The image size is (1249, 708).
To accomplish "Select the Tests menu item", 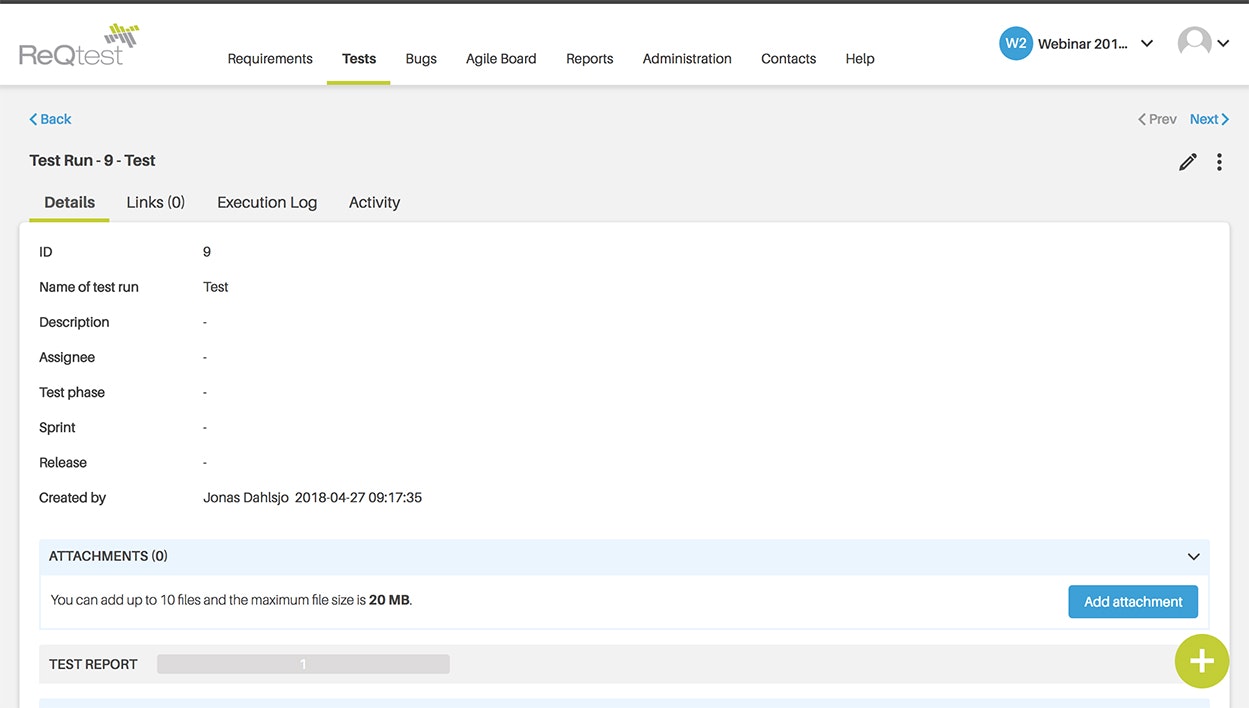I will click(359, 59).
